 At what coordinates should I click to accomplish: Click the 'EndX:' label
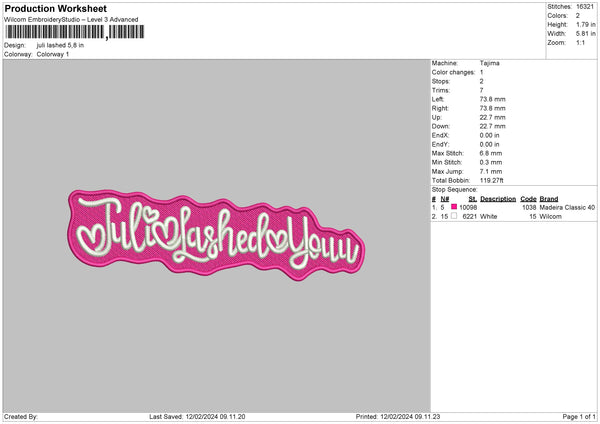pos(440,135)
